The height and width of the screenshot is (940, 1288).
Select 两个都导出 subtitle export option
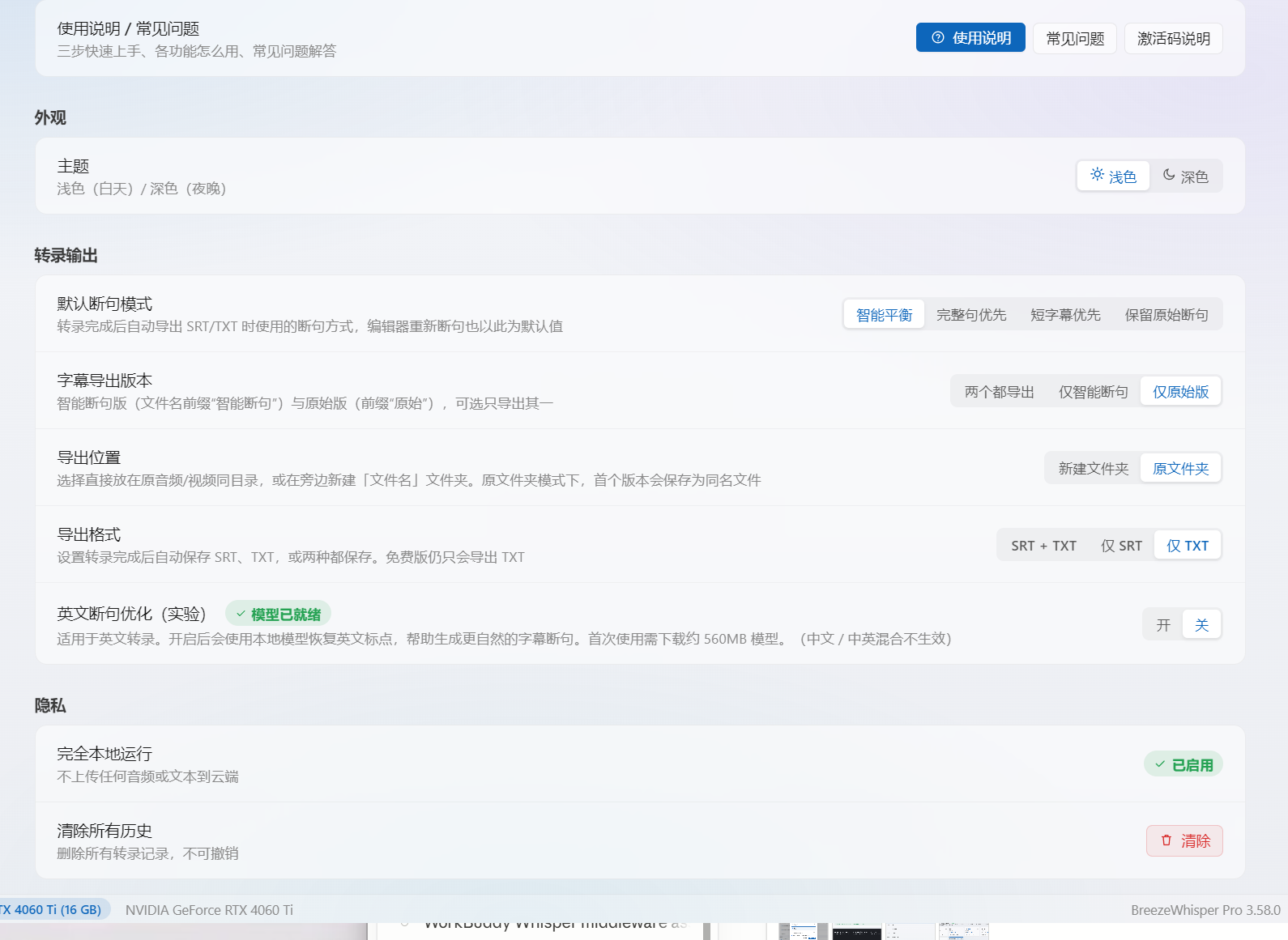[x=1000, y=392]
